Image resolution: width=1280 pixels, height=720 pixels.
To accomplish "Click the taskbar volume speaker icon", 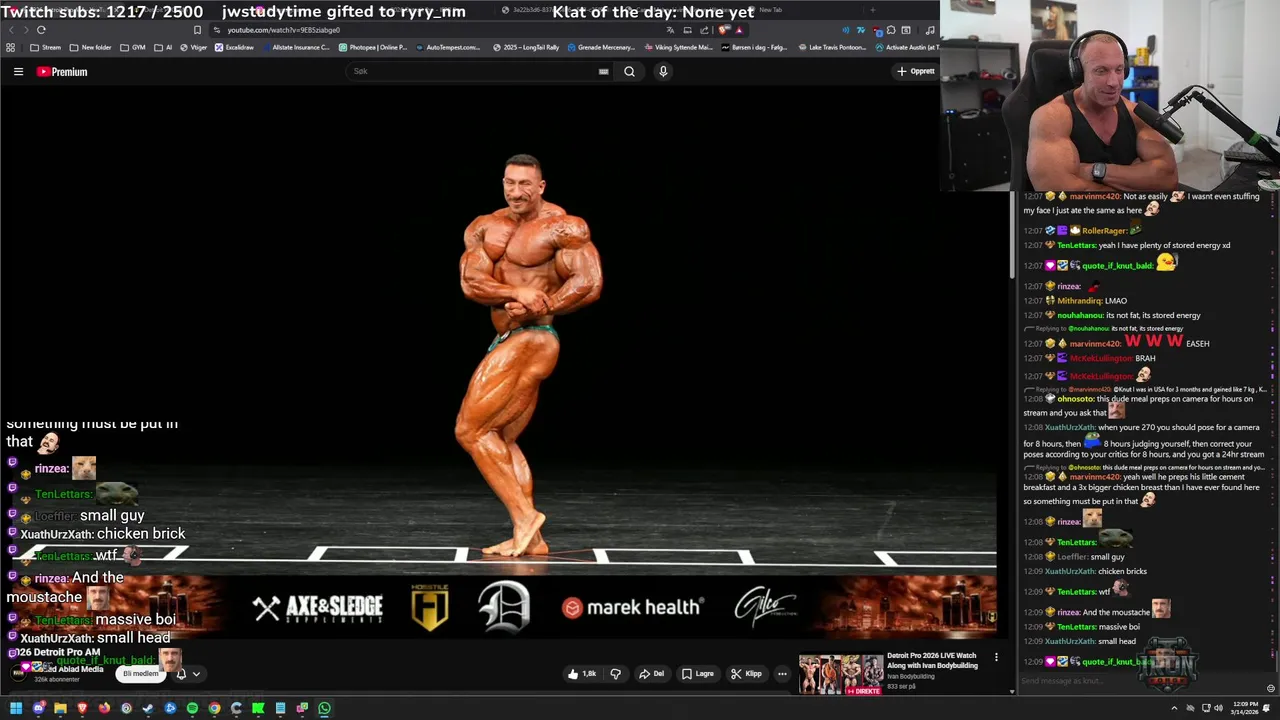I will (x=1216, y=708).
